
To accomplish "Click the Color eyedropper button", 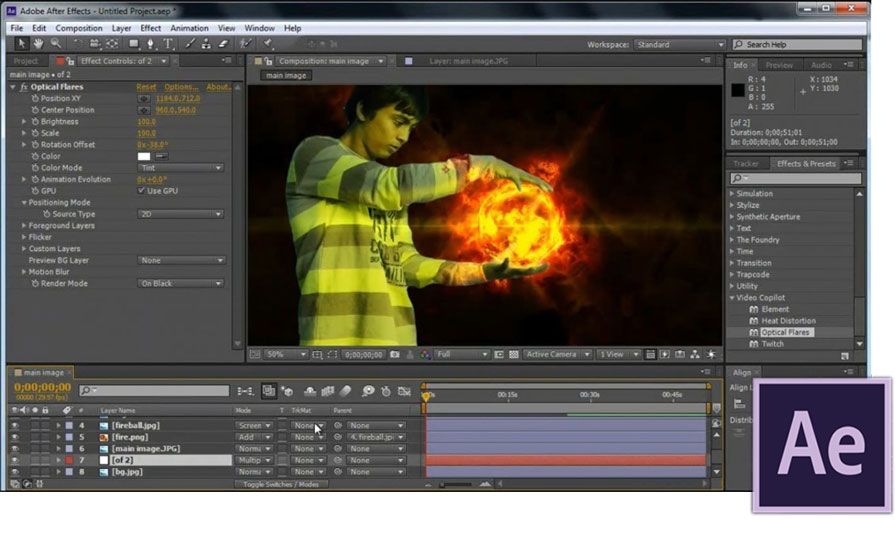I will [162, 156].
